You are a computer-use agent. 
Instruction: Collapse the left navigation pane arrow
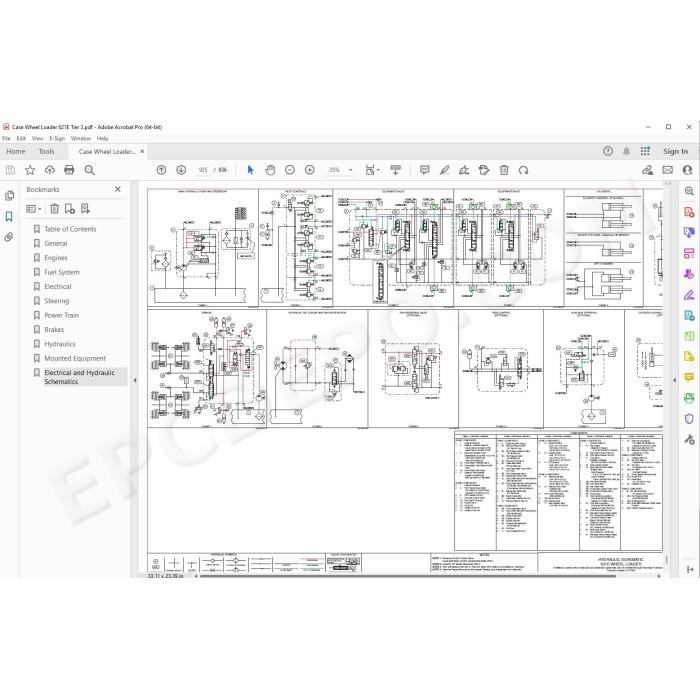click(135, 380)
